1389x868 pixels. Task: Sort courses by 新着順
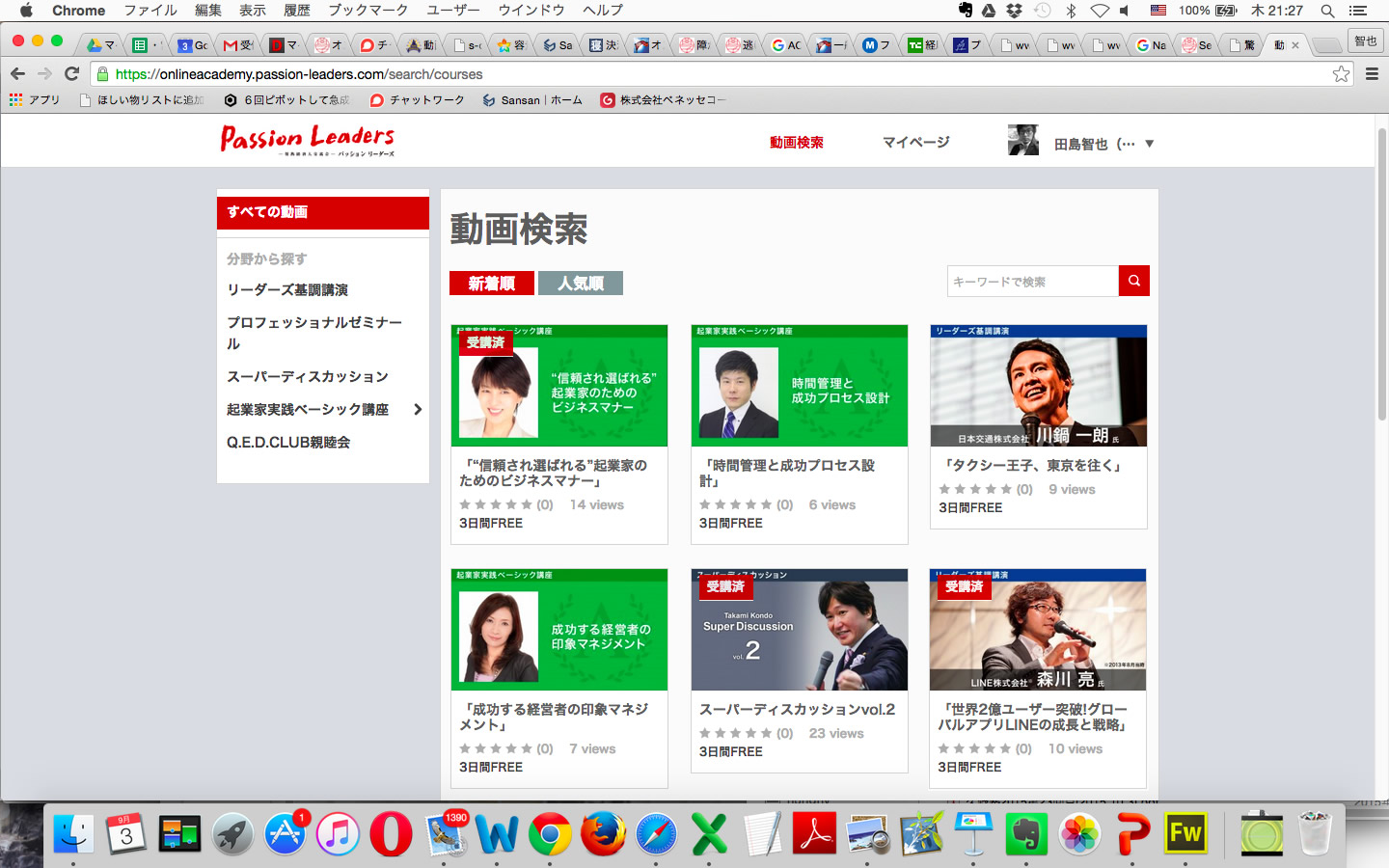(x=491, y=283)
